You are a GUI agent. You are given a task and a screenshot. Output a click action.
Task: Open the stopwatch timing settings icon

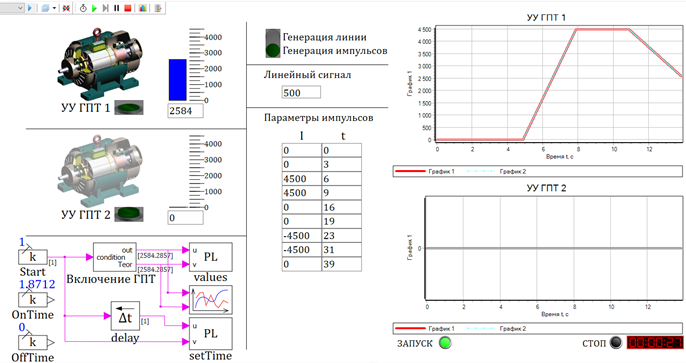[83, 8]
